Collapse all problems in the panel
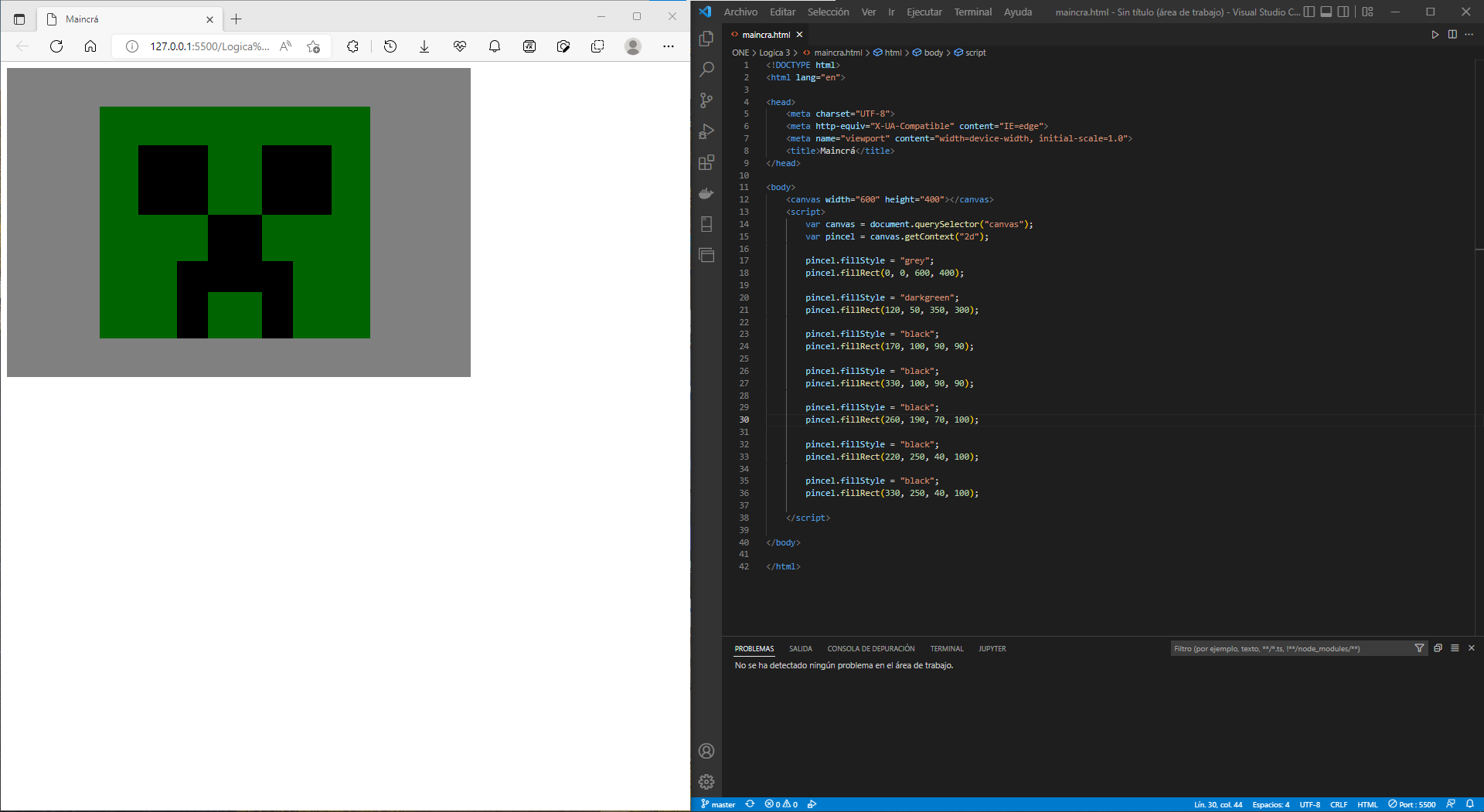1484x812 pixels. [x=1438, y=648]
